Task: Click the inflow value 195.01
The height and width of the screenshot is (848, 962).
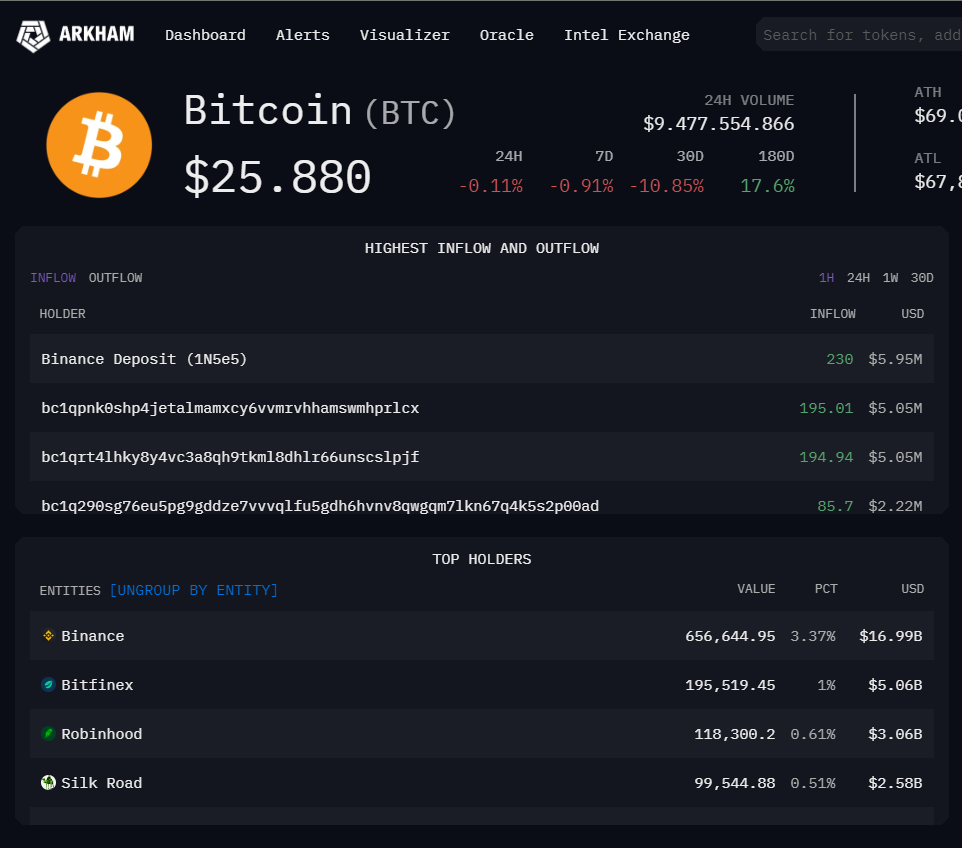Action: [826, 408]
